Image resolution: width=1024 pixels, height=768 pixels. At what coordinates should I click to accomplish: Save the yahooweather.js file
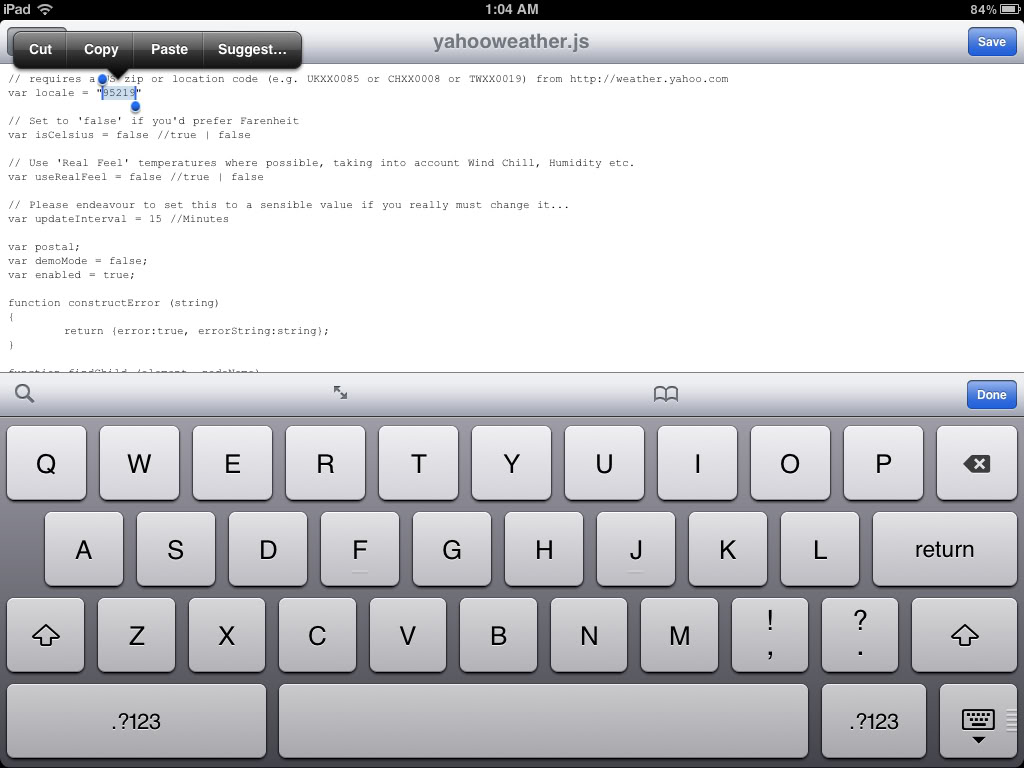click(x=991, y=42)
